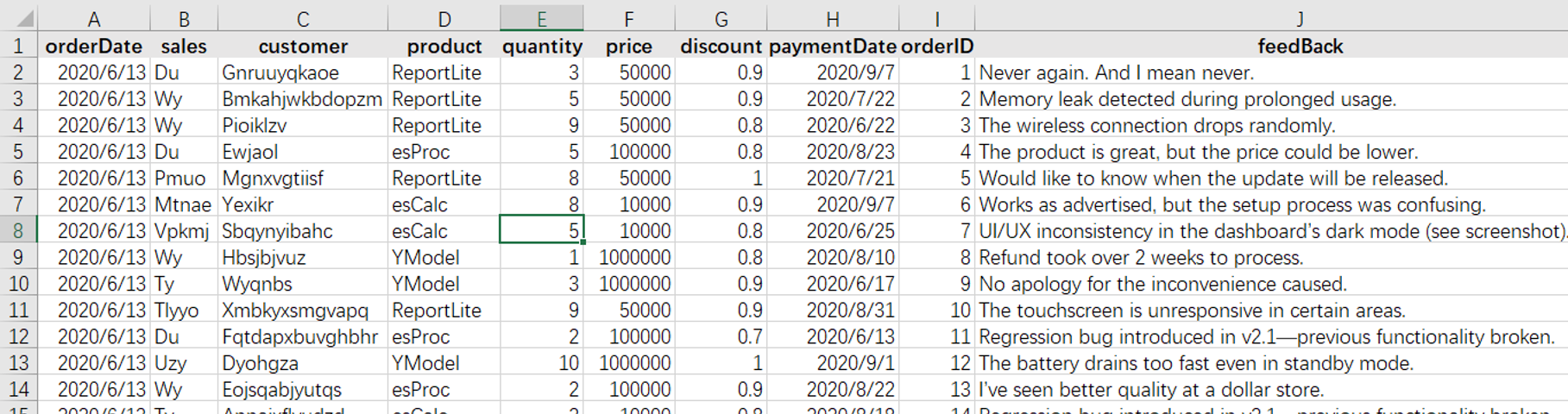Select the customer cell Eojsqabjyutqs
The image size is (1568, 414).
282,390
